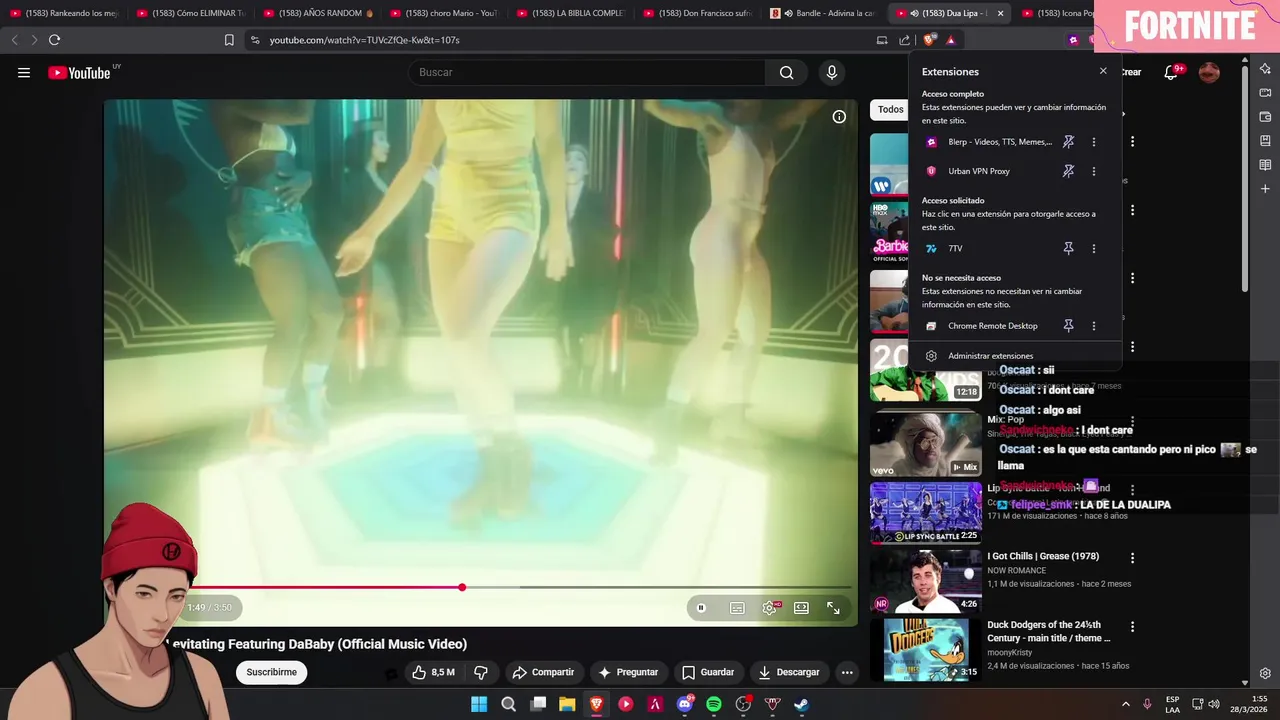The image size is (1280, 720).
Task: Open Spotify from the taskbar
Action: [x=714, y=704]
